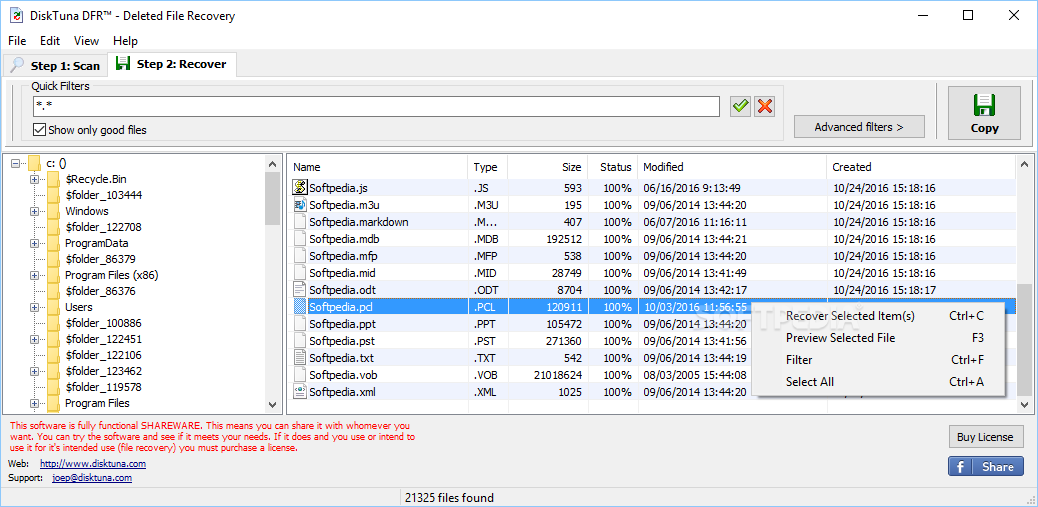
Task: Expand the ProgramData folder node
Action: point(34,243)
